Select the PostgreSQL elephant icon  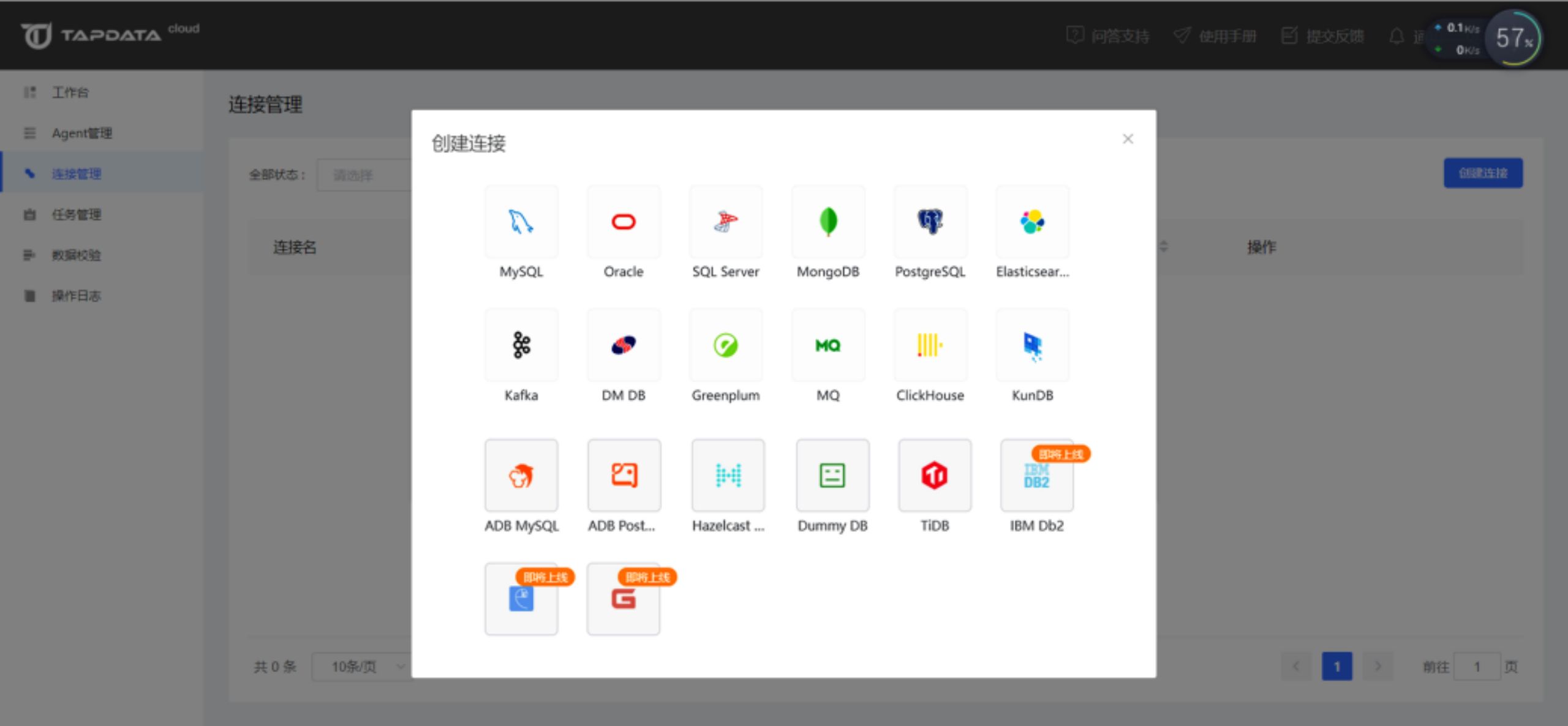pyautogui.click(x=930, y=222)
